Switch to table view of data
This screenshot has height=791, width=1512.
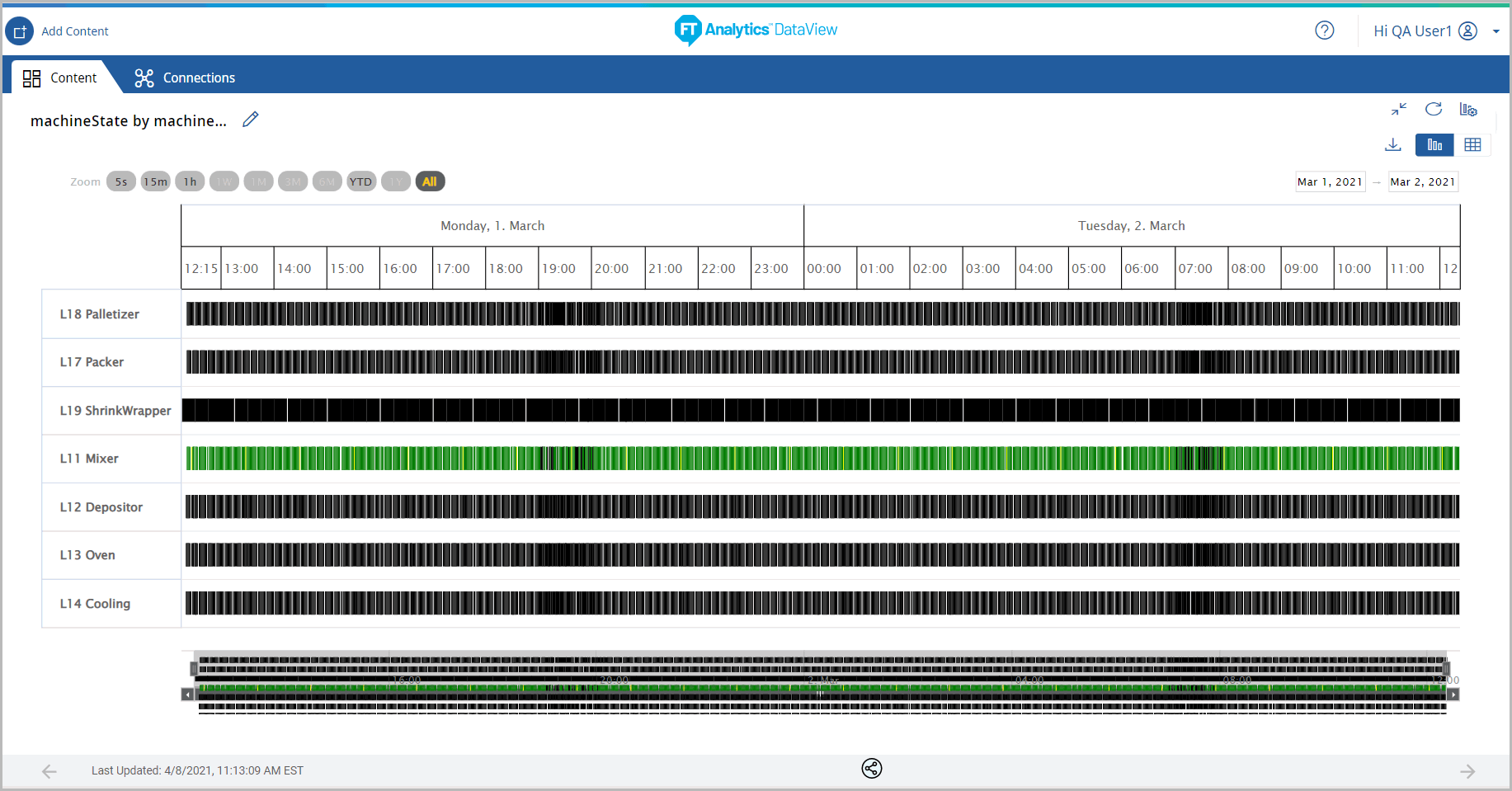[1474, 144]
